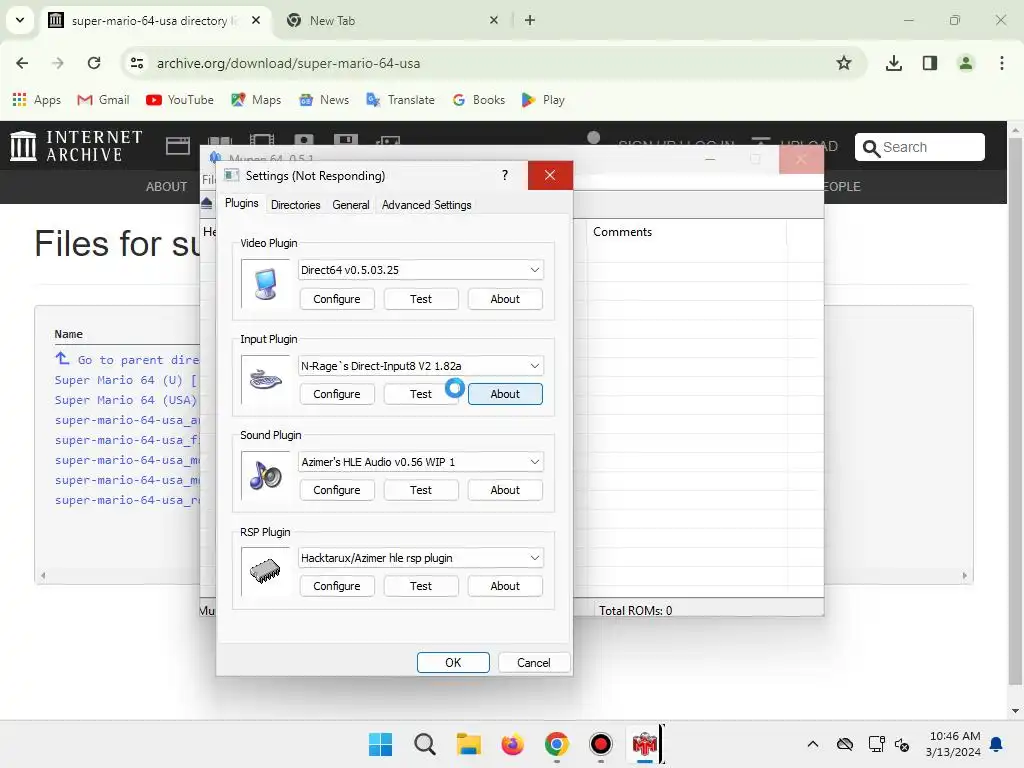Switch to Advanced Settings tab

tap(426, 205)
